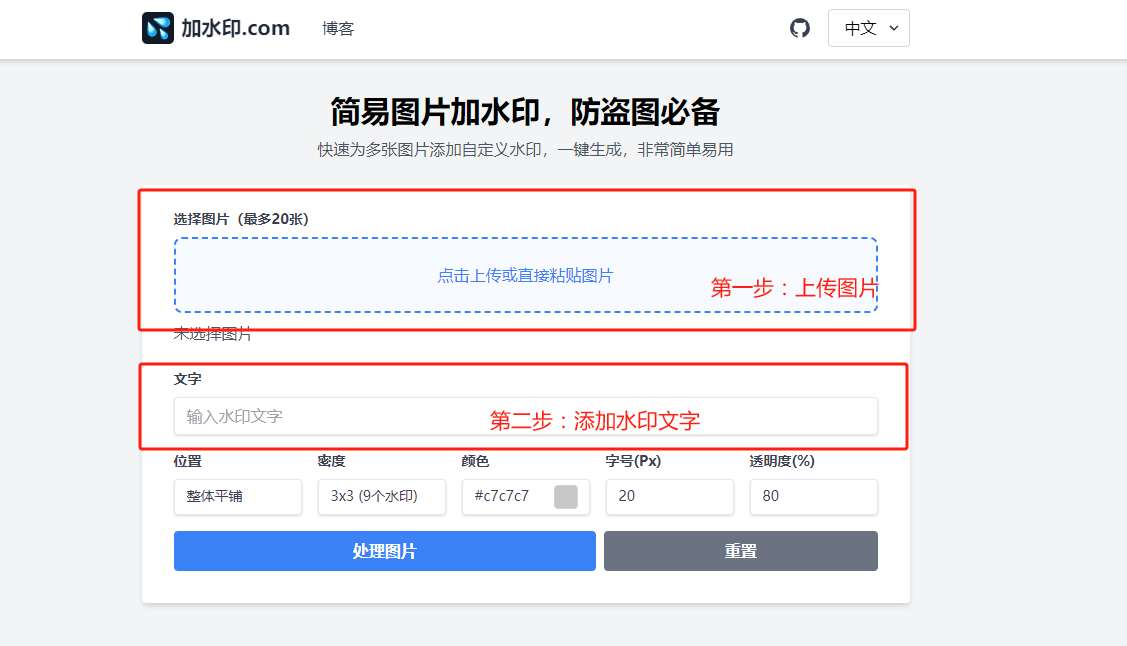This screenshot has height=646, width=1127.
Task: Focus the 输入水印文字 text field
Action: (525, 417)
